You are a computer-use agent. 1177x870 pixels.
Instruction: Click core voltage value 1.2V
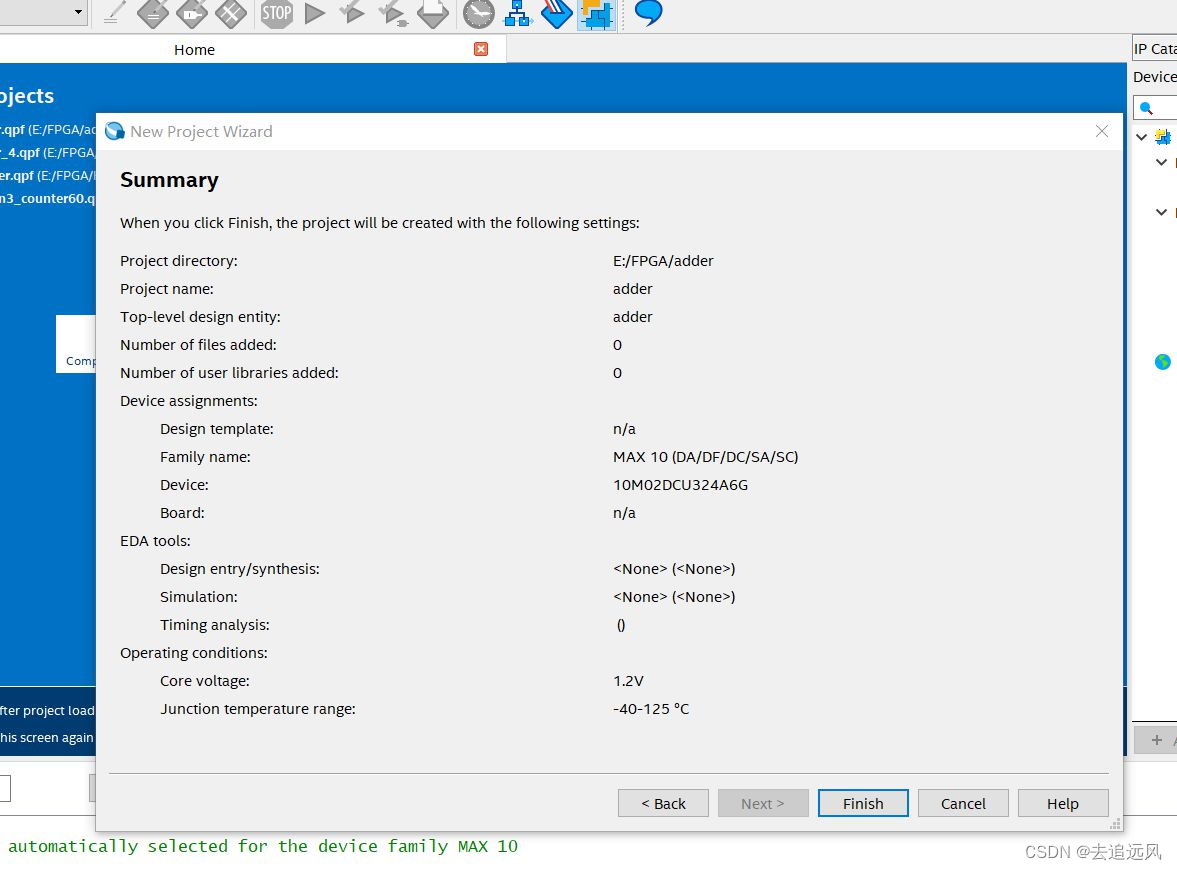[x=628, y=681]
